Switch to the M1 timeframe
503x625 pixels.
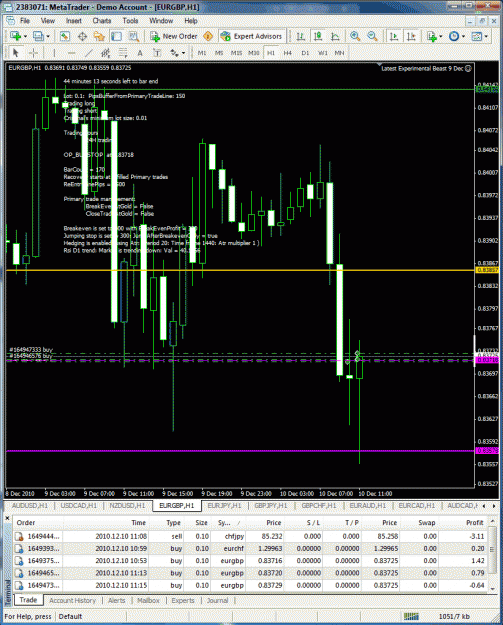(x=202, y=53)
